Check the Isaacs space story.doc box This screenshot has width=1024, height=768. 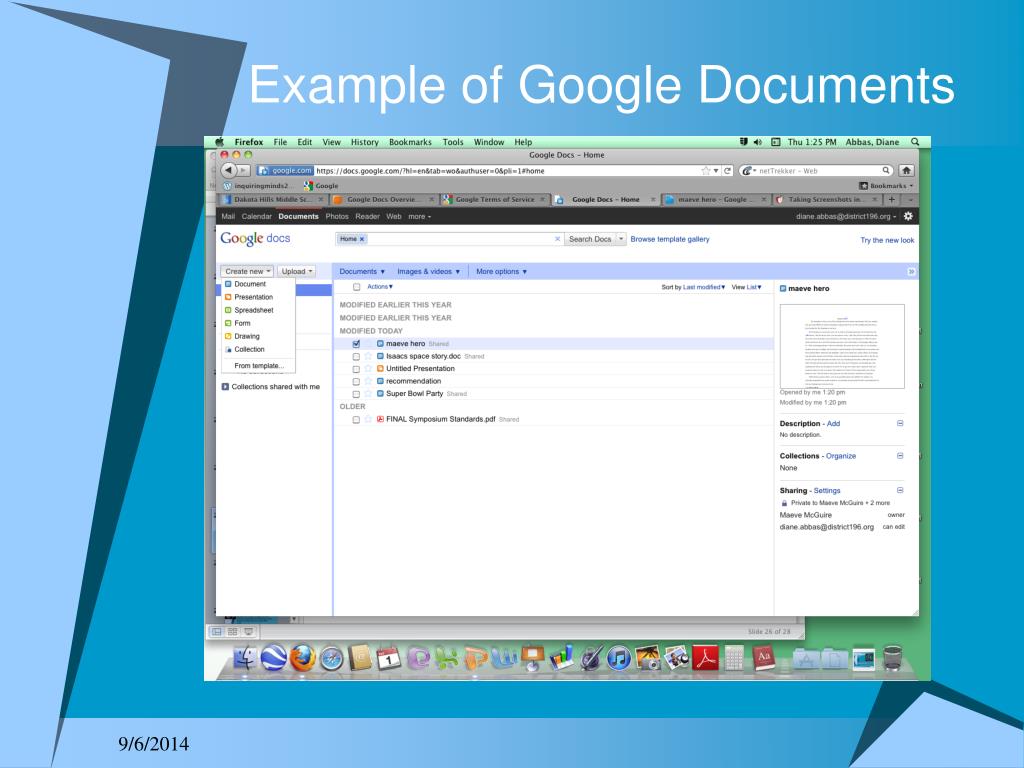click(356, 357)
